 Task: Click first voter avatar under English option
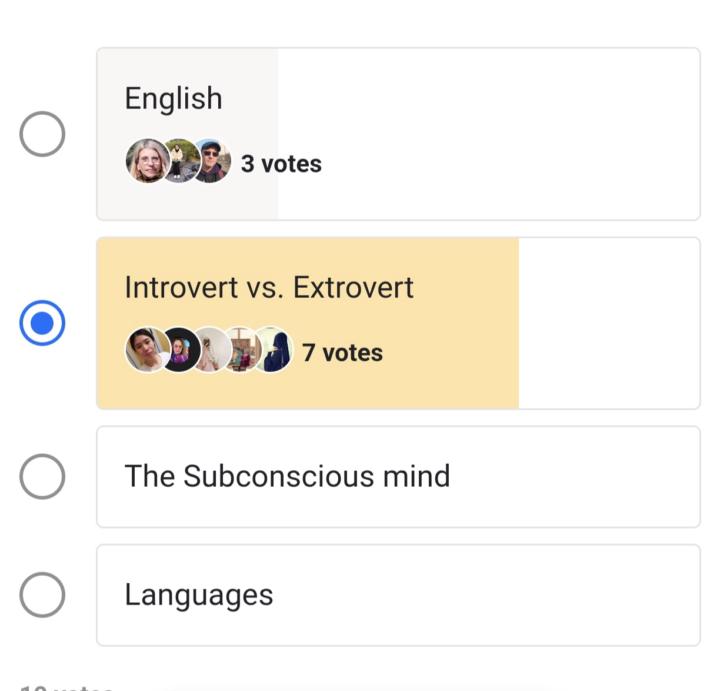pyautogui.click(x=146, y=162)
